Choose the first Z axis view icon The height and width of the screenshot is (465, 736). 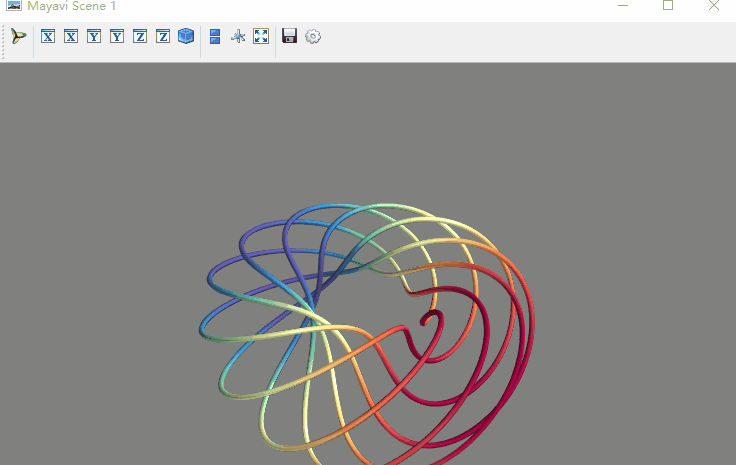click(x=140, y=36)
